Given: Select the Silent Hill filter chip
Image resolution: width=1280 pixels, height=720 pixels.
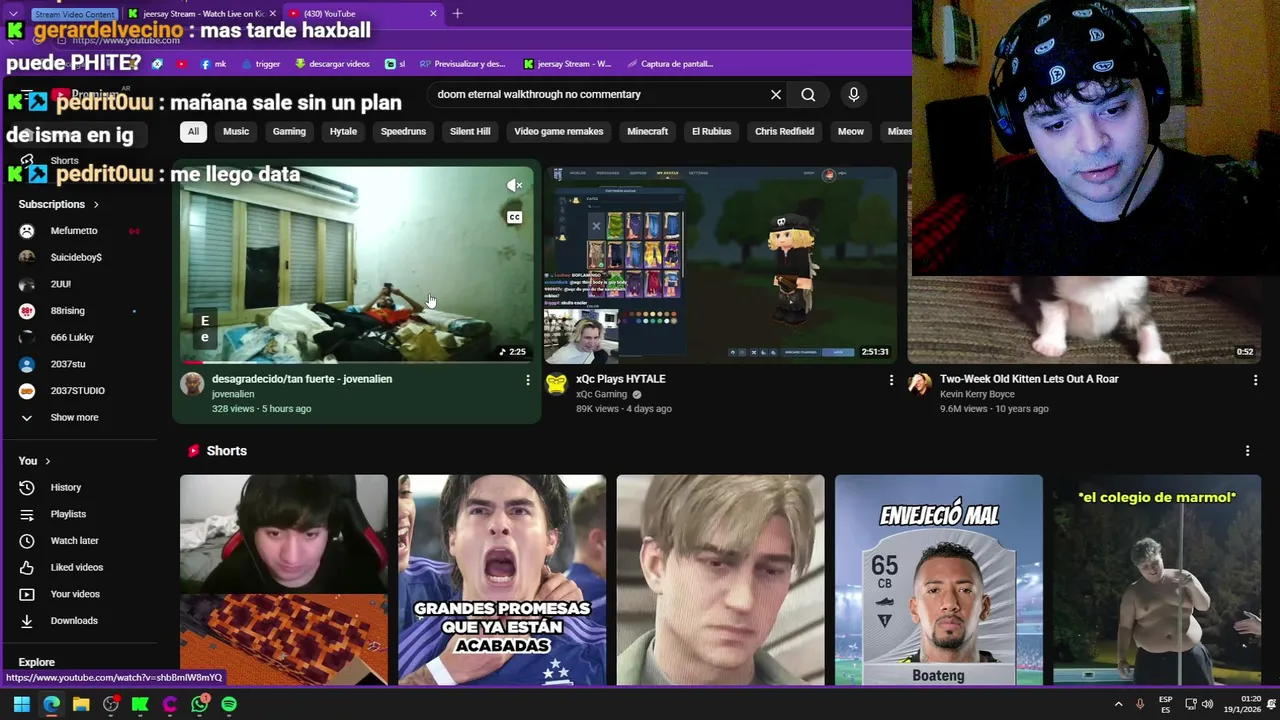Looking at the screenshot, I should coord(470,131).
